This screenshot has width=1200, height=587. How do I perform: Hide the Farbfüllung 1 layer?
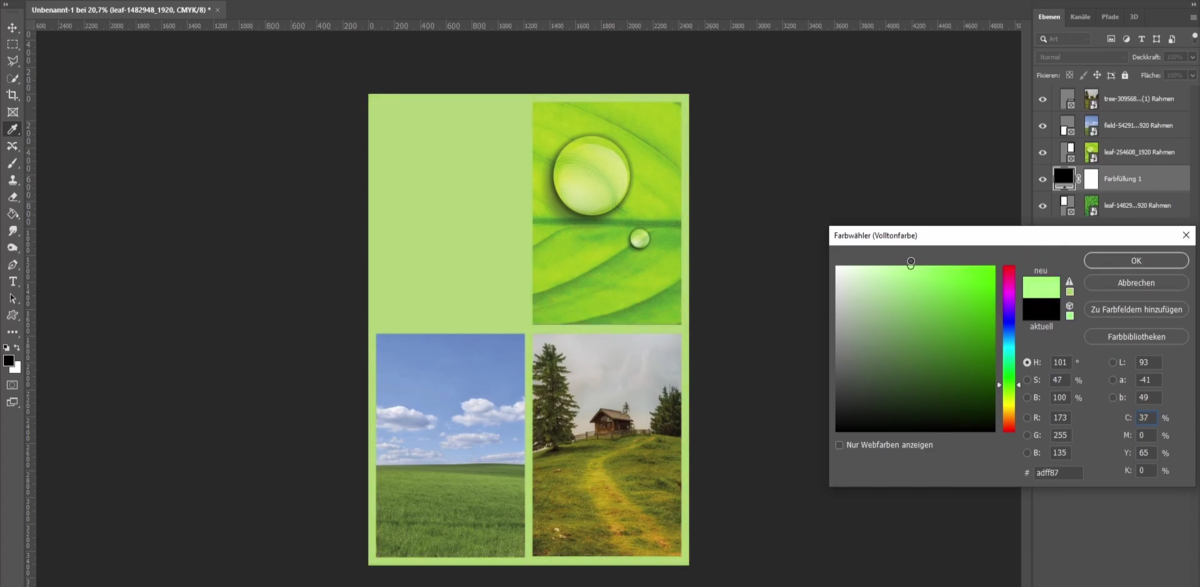click(x=1043, y=179)
